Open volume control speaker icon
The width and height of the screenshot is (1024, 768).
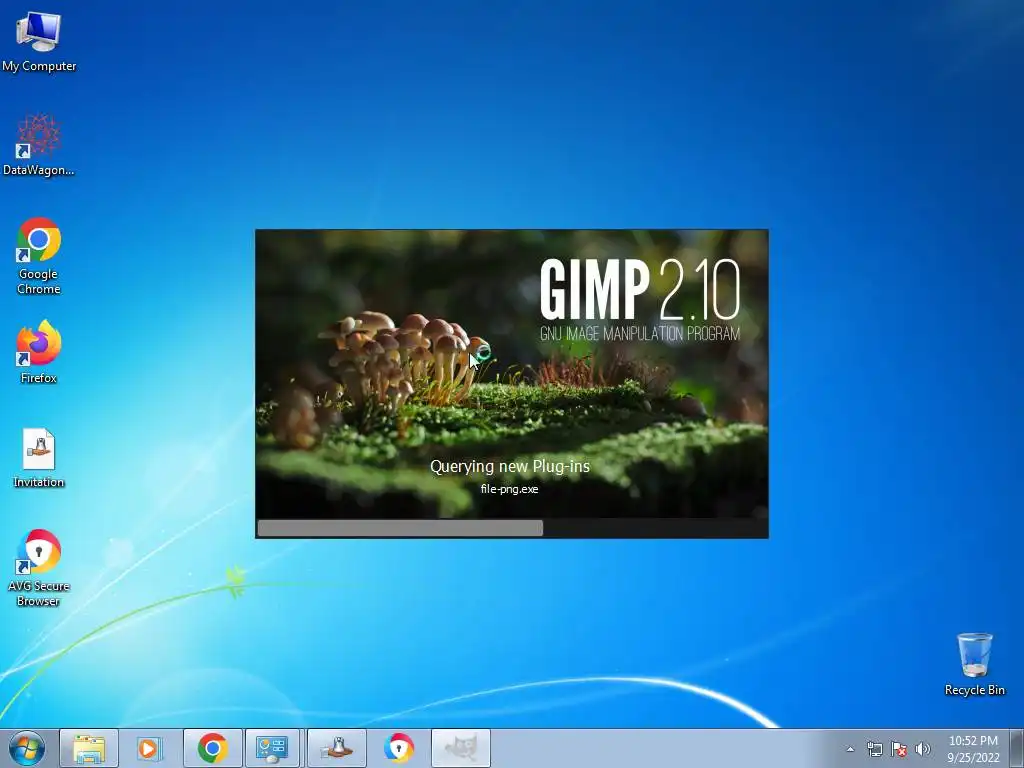[x=923, y=749]
